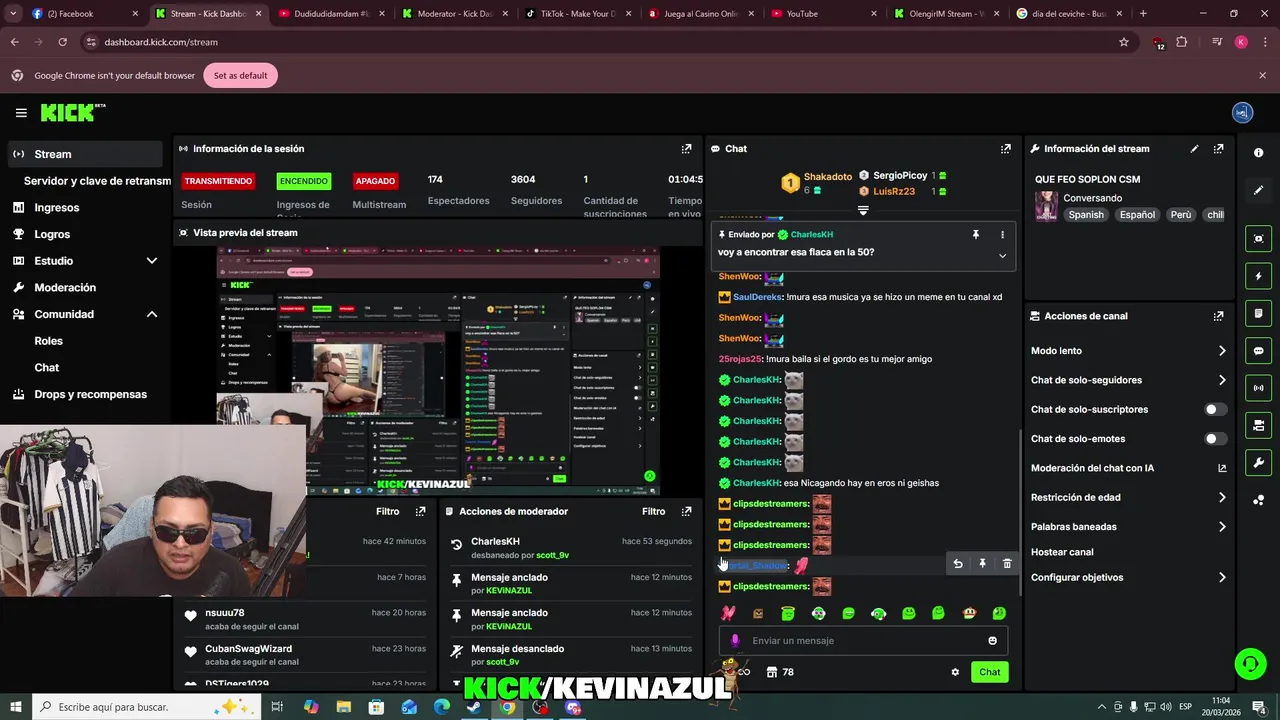Click the pencil icon in right sidebar

pyautogui.click(x=1259, y=190)
